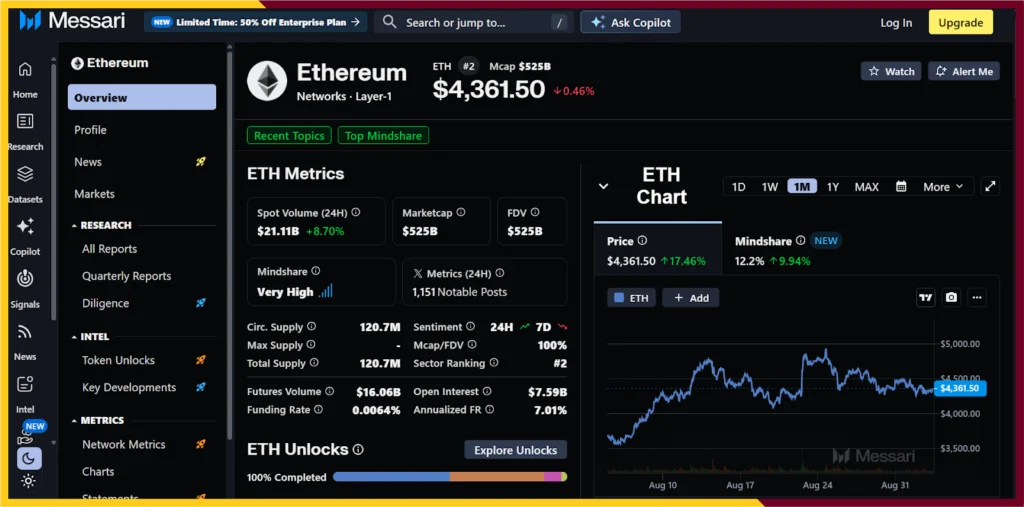This screenshot has width=1024, height=507.
Task: Click the X Metrics info icon
Action: tap(500, 273)
